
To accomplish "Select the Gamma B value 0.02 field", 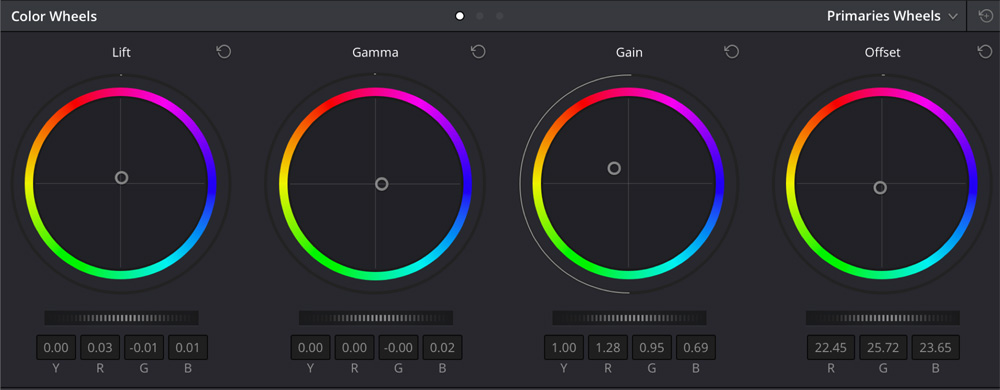I will [x=442, y=348].
